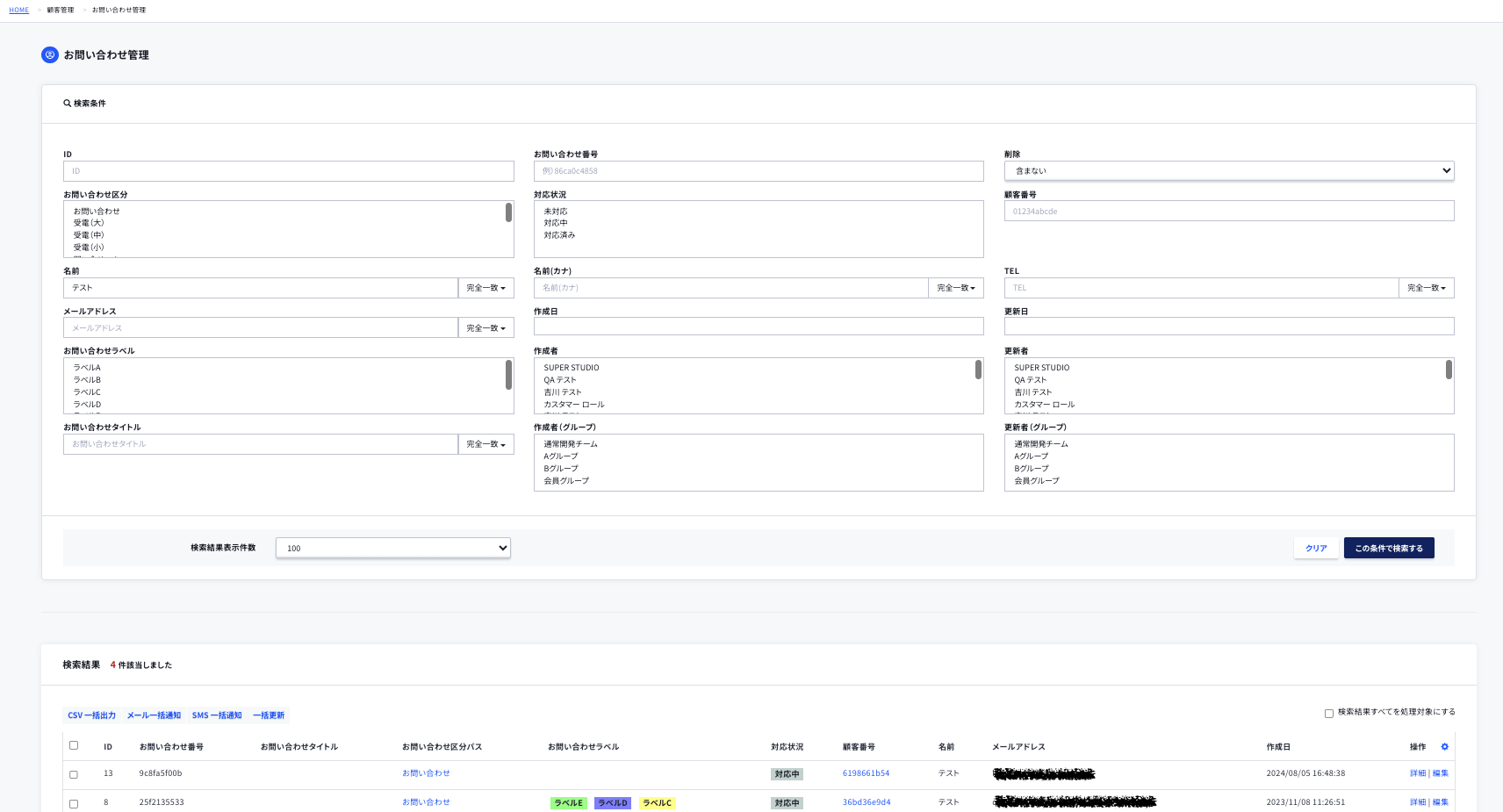
Task: Open customer number link 6198661b54
Action: tap(866, 773)
